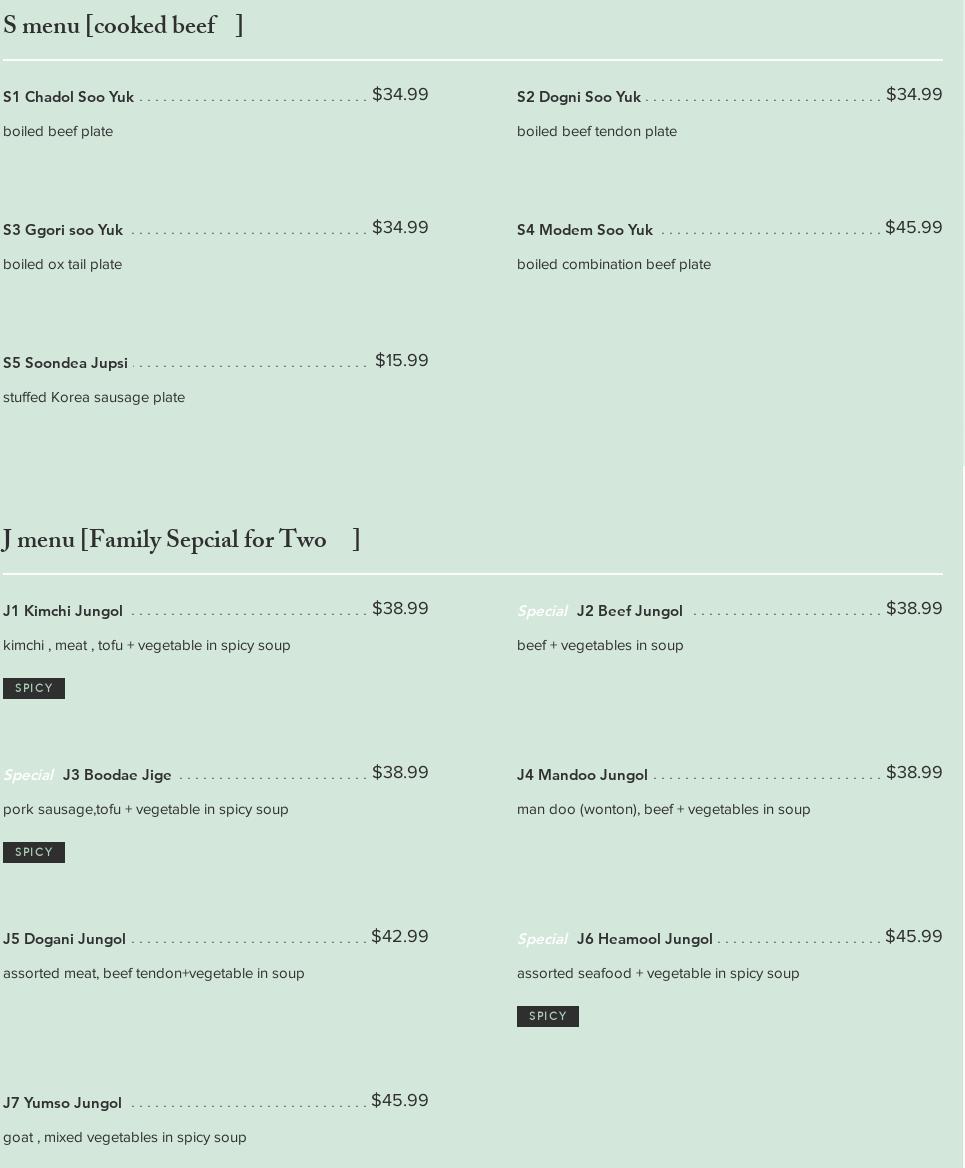The height and width of the screenshot is (1168, 965).
Task: Choose the J4 Mandoo Jungol dish
Action: point(582,775)
